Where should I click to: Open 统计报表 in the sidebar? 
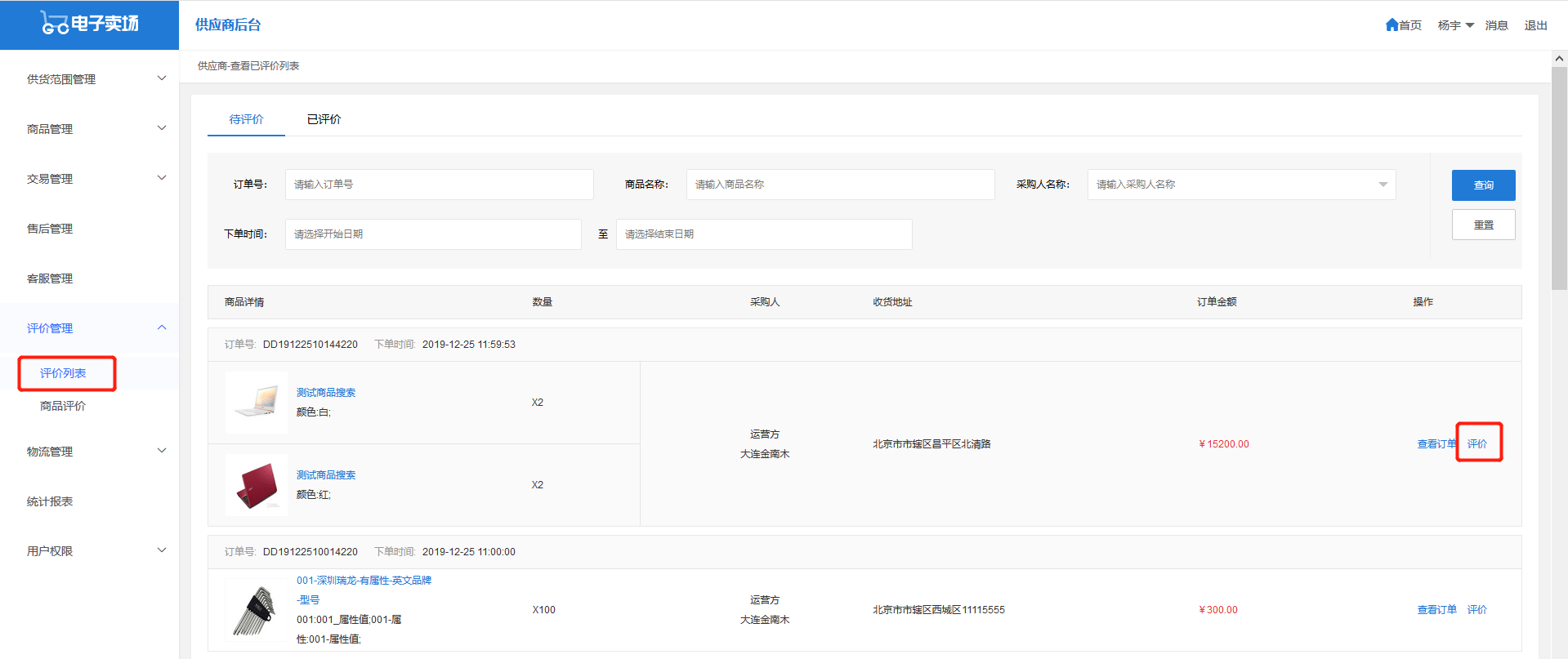click(x=50, y=501)
